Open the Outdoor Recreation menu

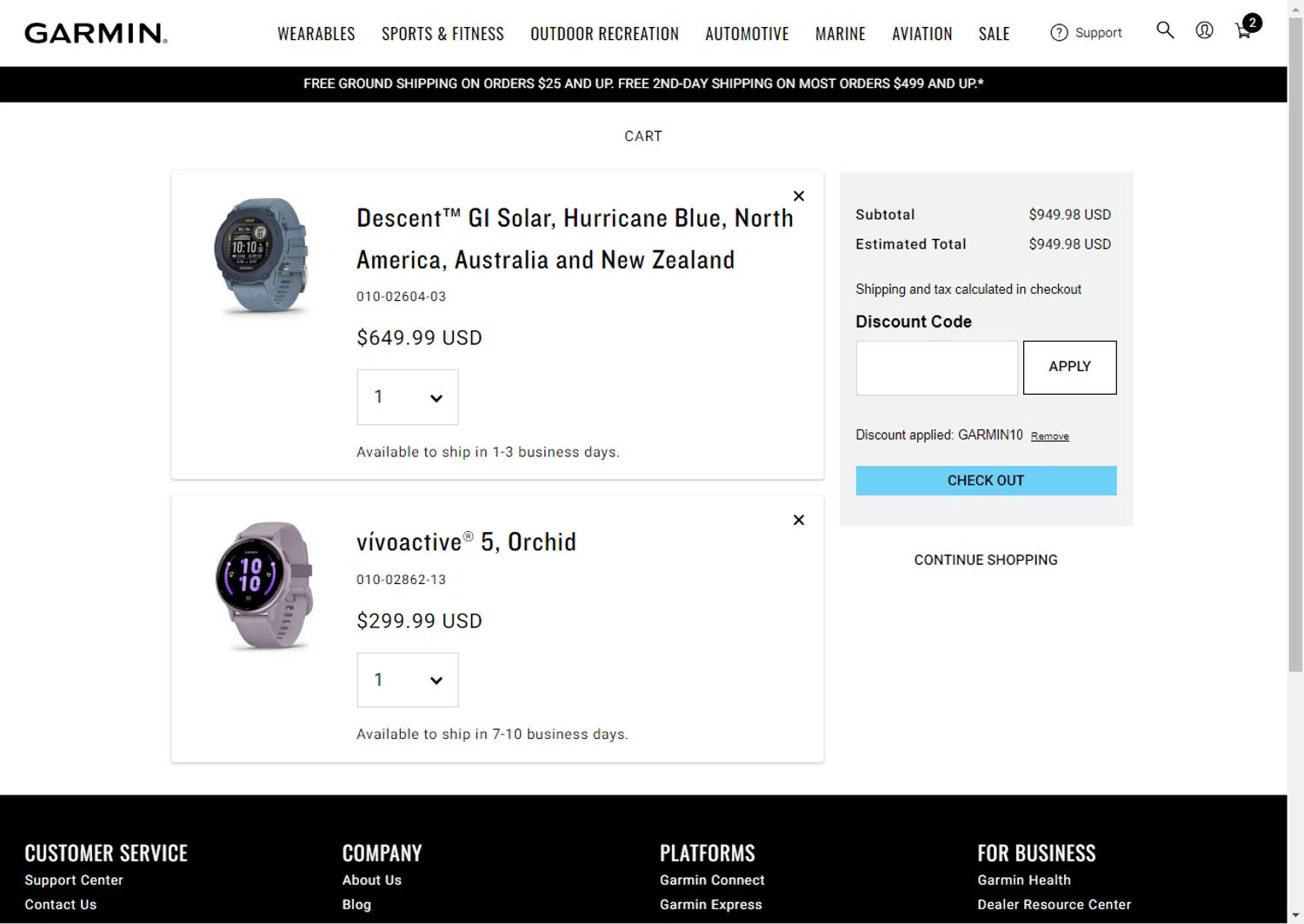(x=604, y=34)
